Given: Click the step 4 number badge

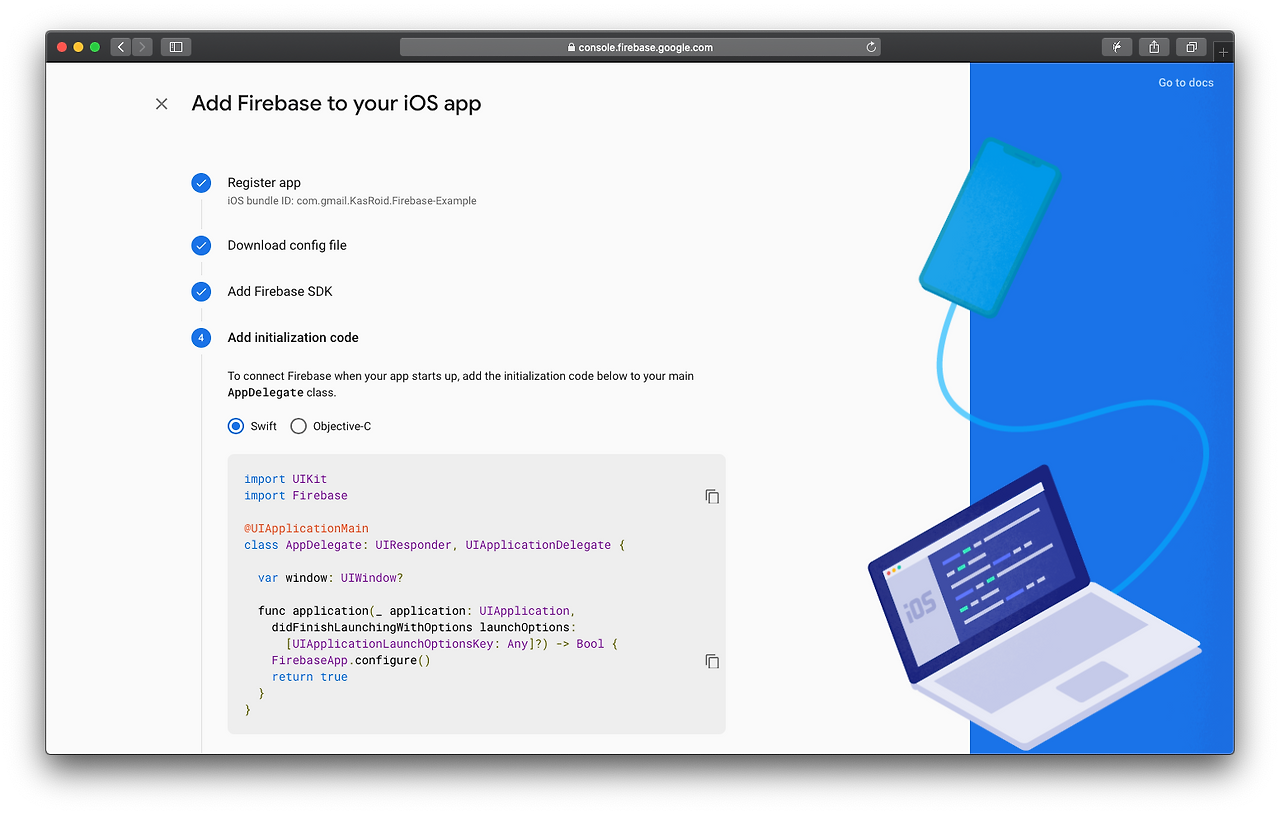Looking at the screenshot, I should [x=201, y=338].
